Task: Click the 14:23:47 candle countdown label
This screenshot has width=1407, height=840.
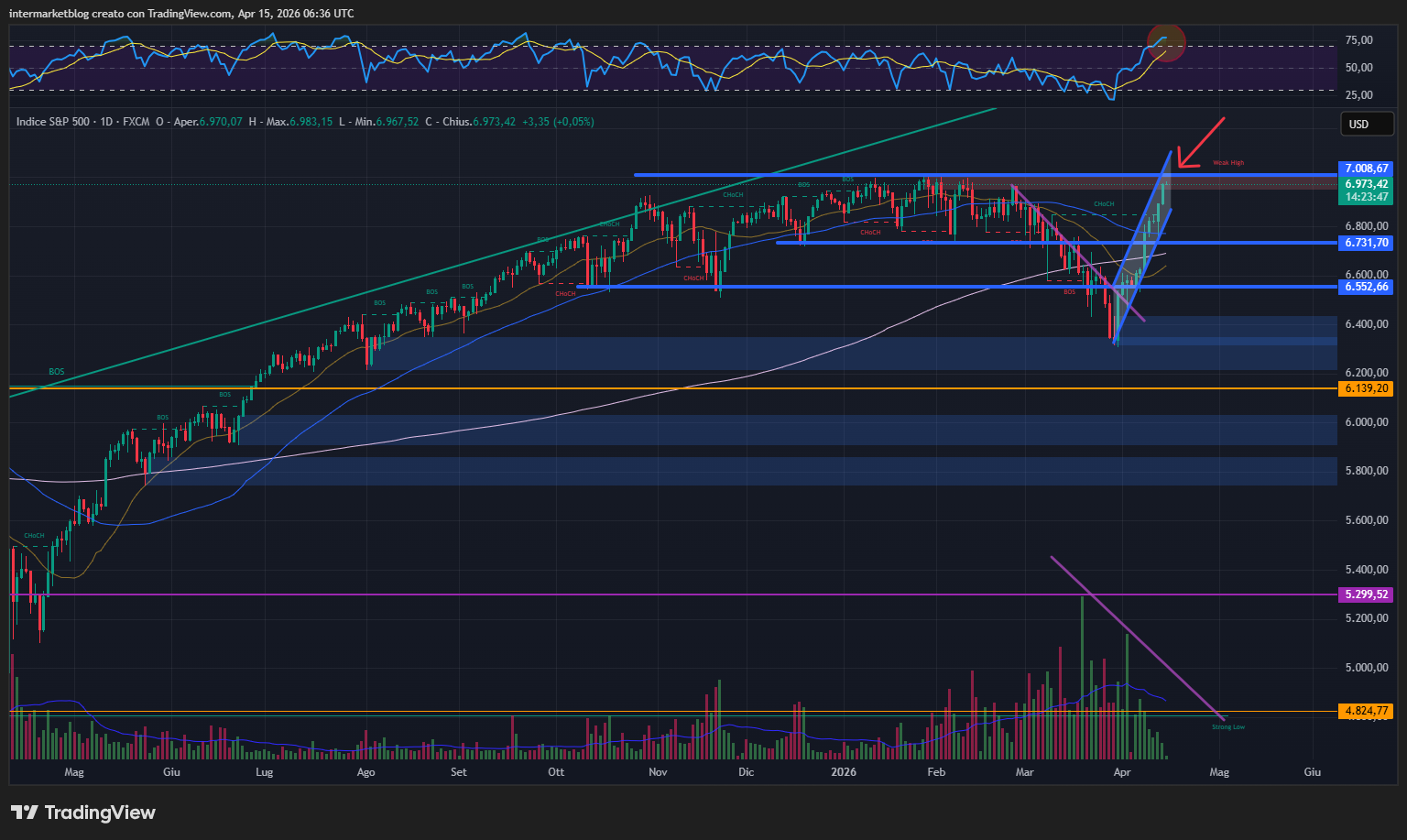Action: point(1366,197)
